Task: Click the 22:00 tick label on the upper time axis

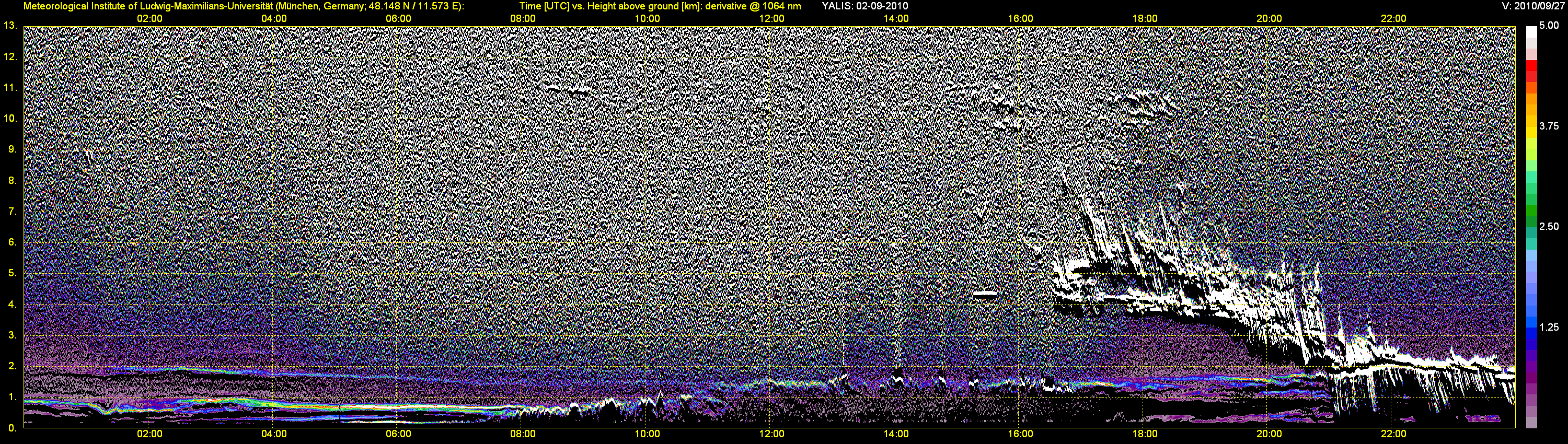Action: (x=1393, y=19)
